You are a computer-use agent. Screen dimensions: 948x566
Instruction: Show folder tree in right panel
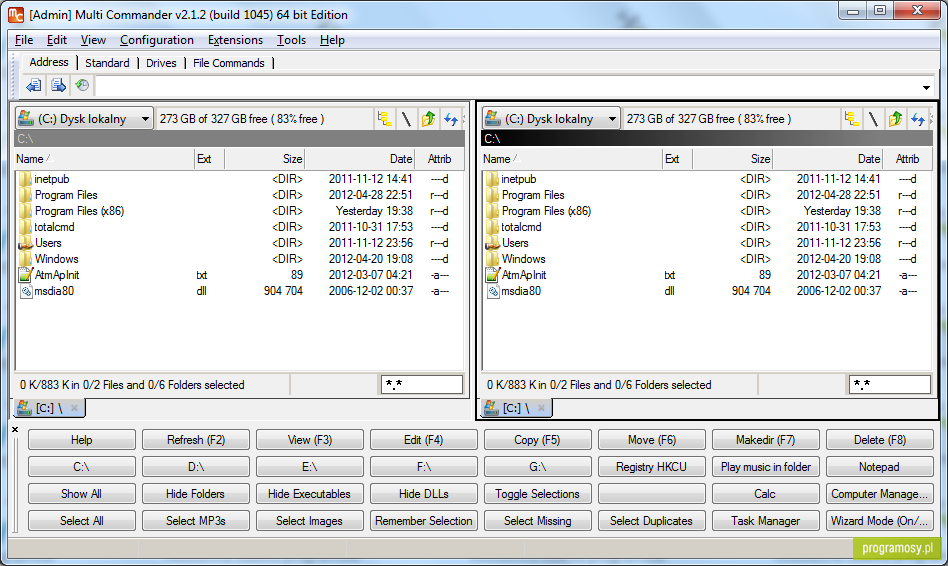pyautogui.click(x=852, y=119)
